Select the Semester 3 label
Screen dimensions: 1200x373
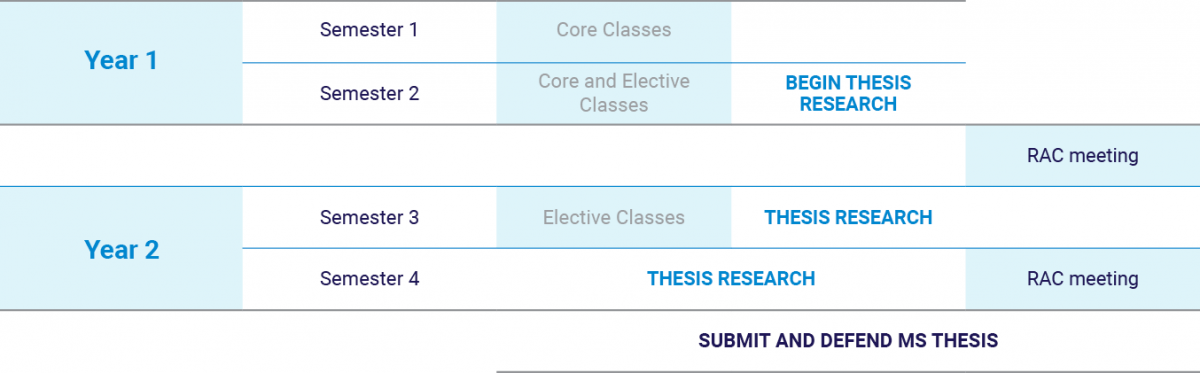[369, 217]
